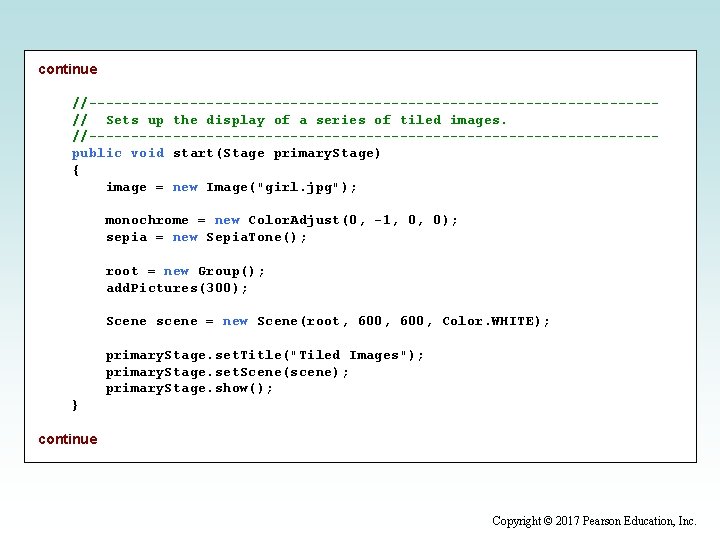
Task: Click the first dashed comment line above 'Sets up'
Action: 366,103
